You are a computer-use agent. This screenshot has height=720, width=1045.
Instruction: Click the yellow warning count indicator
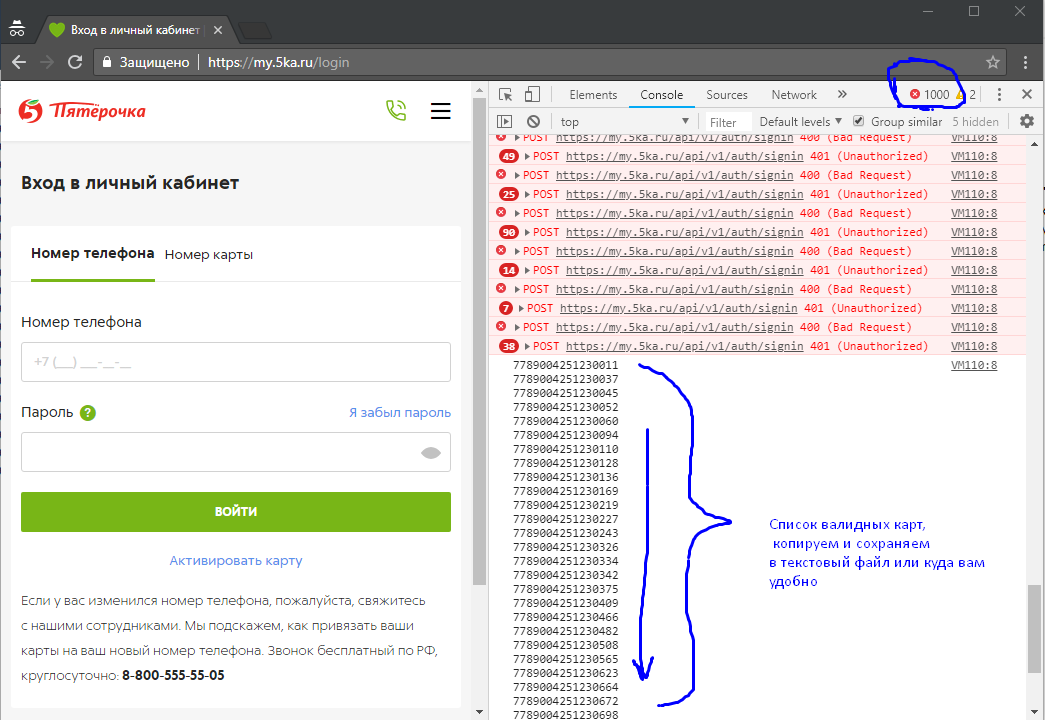click(965, 95)
